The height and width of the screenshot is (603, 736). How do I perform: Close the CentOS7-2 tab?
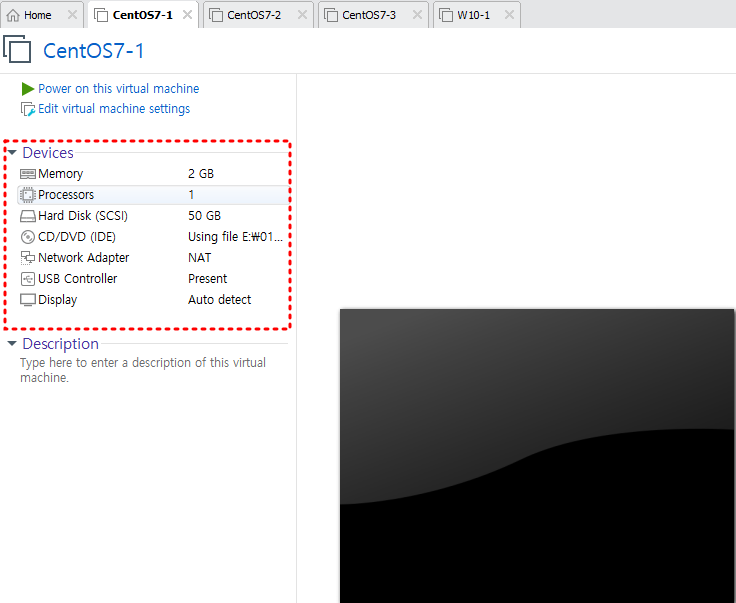point(302,15)
